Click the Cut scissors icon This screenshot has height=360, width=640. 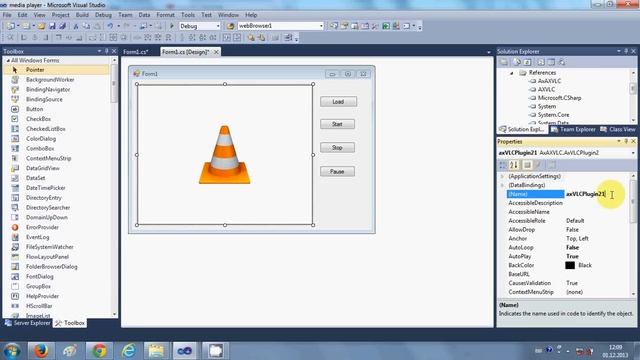[x=76, y=26]
